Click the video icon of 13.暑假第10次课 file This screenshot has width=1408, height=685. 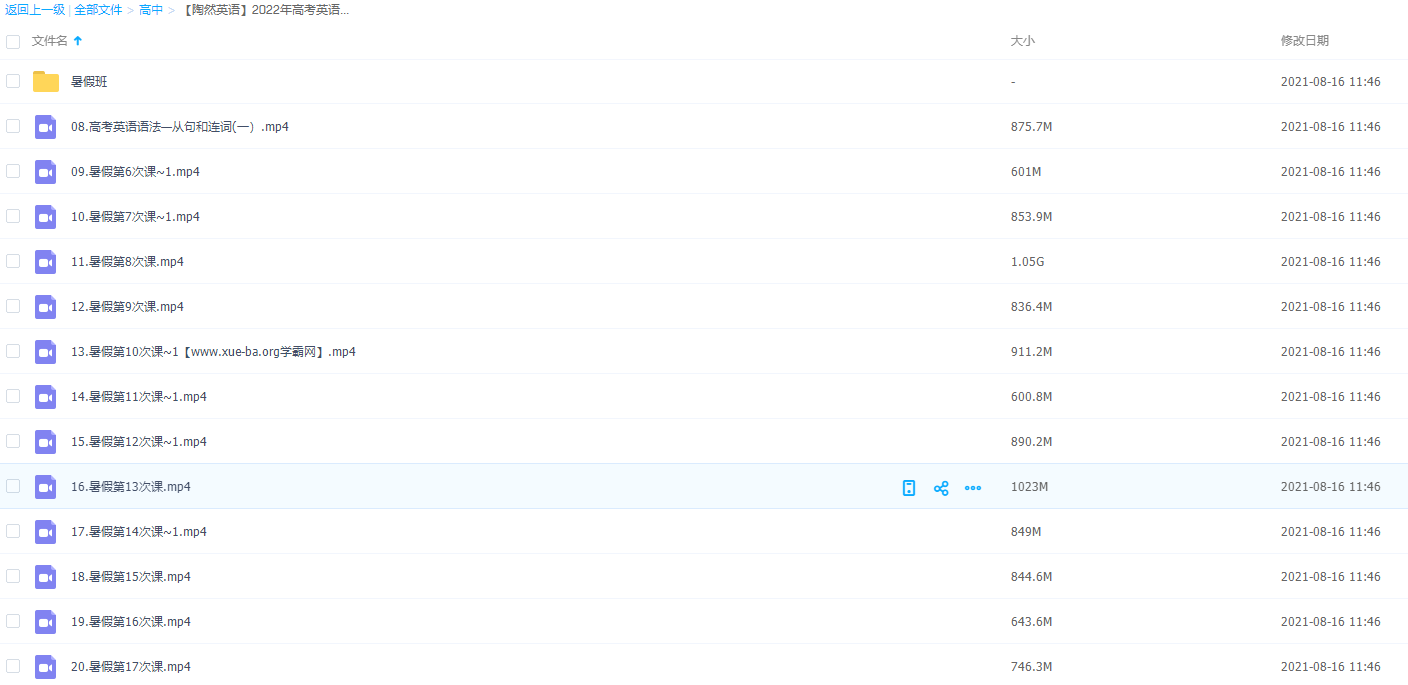coord(46,352)
